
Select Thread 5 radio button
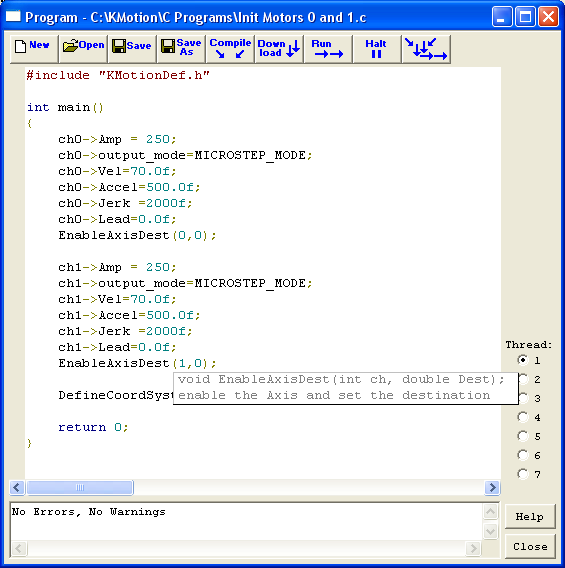(523, 436)
